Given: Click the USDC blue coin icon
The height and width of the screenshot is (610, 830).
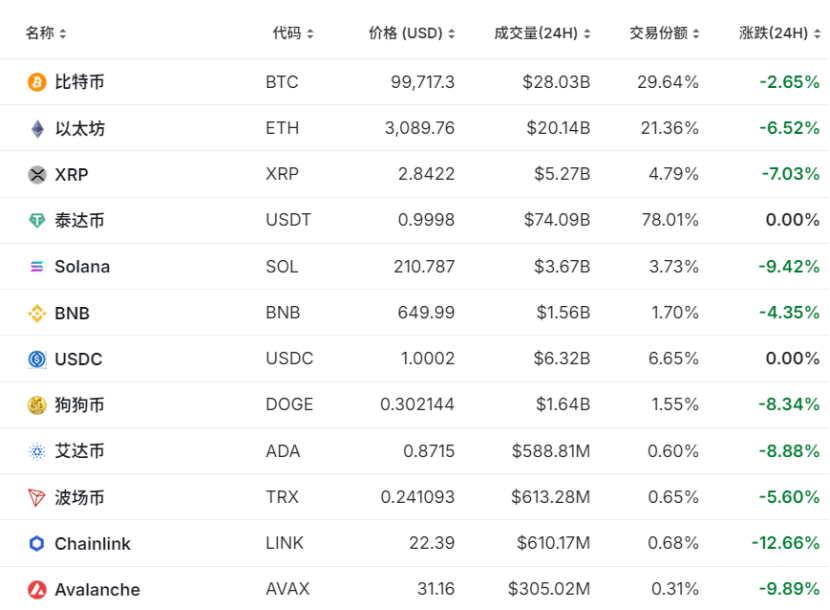Looking at the screenshot, I should click(37, 359).
